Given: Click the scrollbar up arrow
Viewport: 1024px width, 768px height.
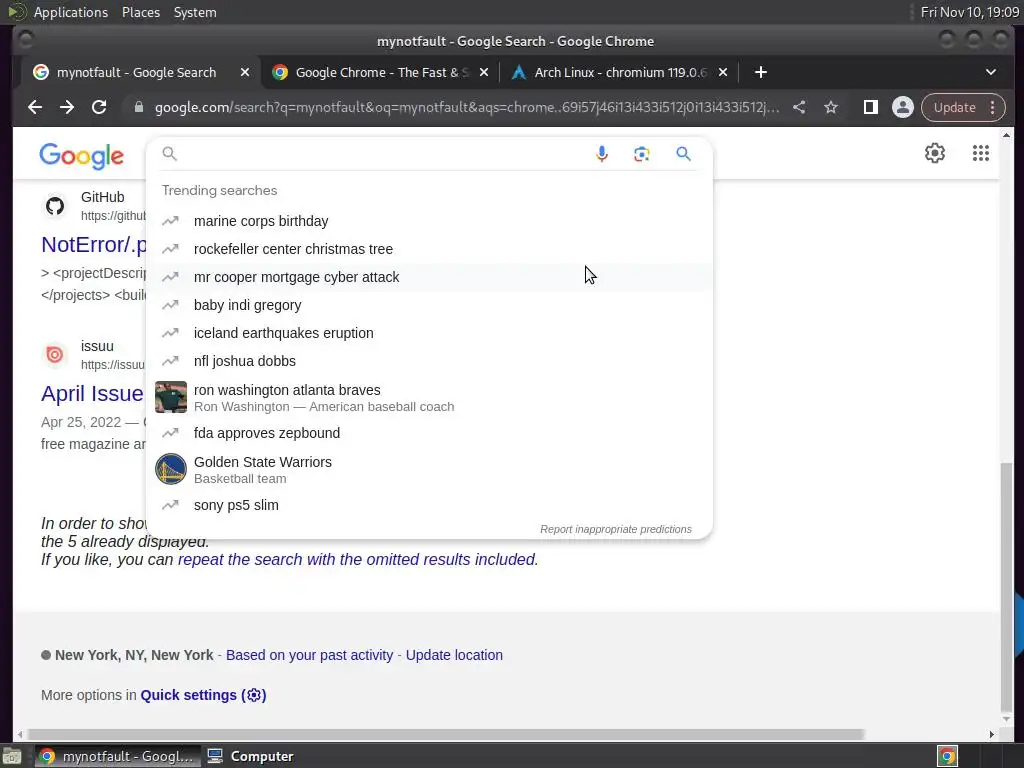Looking at the screenshot, I should [1006, 135].
